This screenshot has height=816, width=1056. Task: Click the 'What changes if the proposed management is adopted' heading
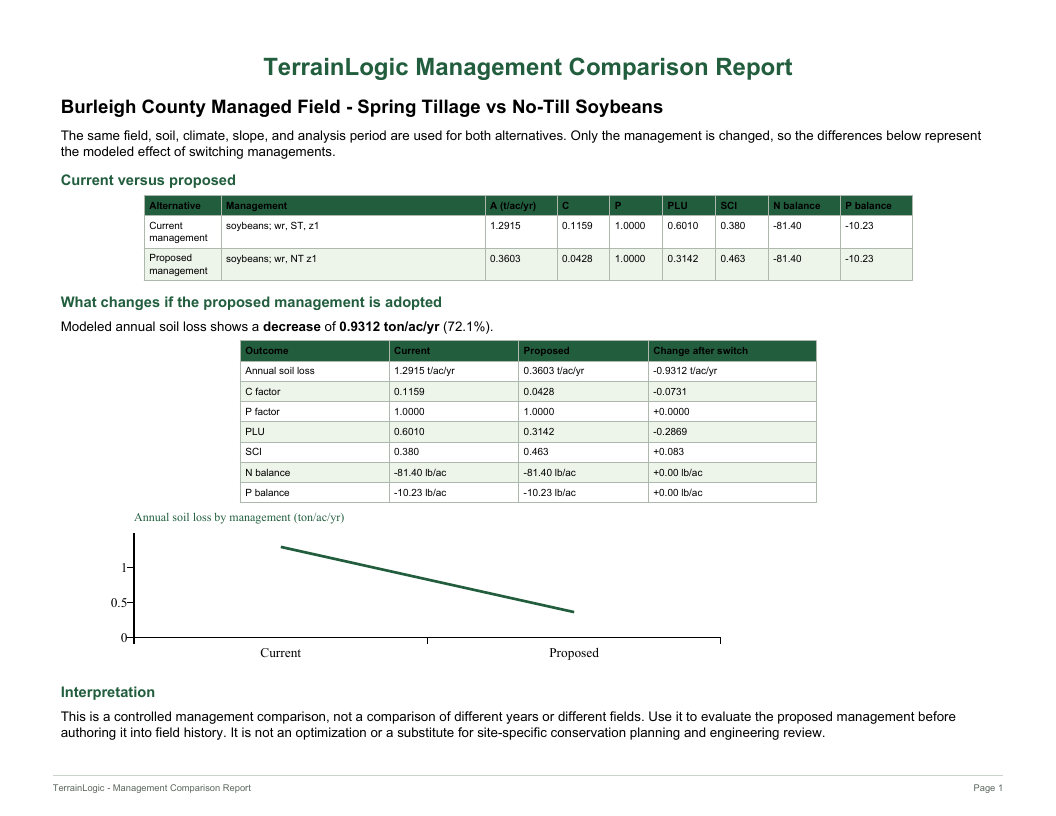(251, 302)
